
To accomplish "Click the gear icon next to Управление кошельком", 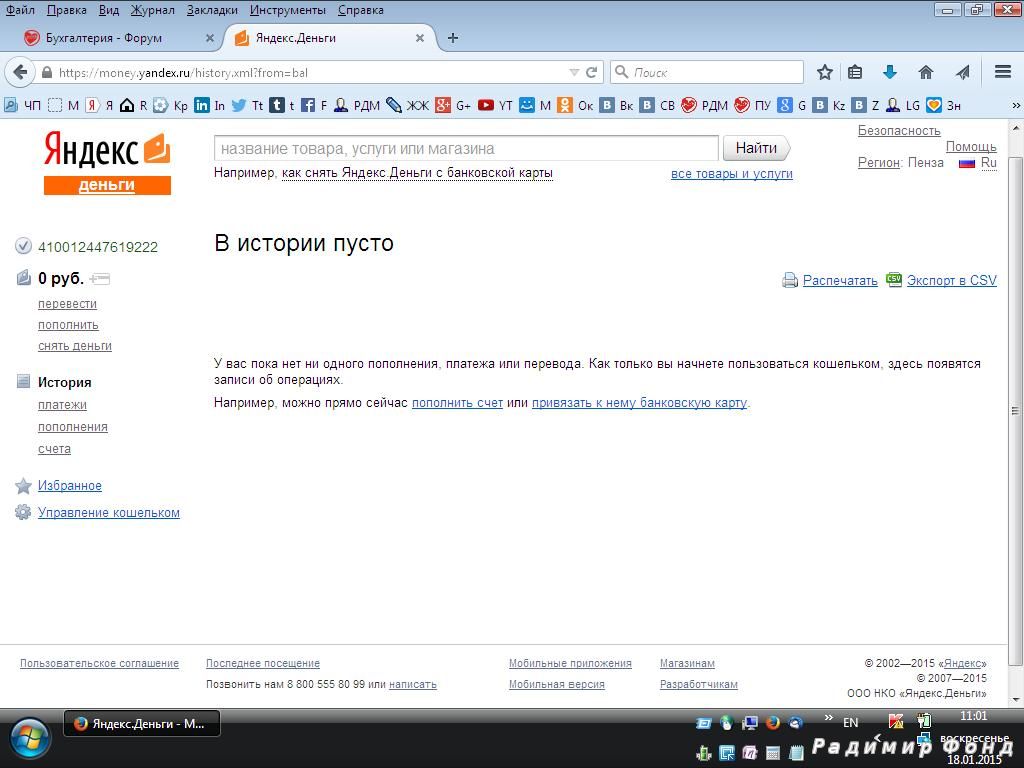I will (23, 512).
